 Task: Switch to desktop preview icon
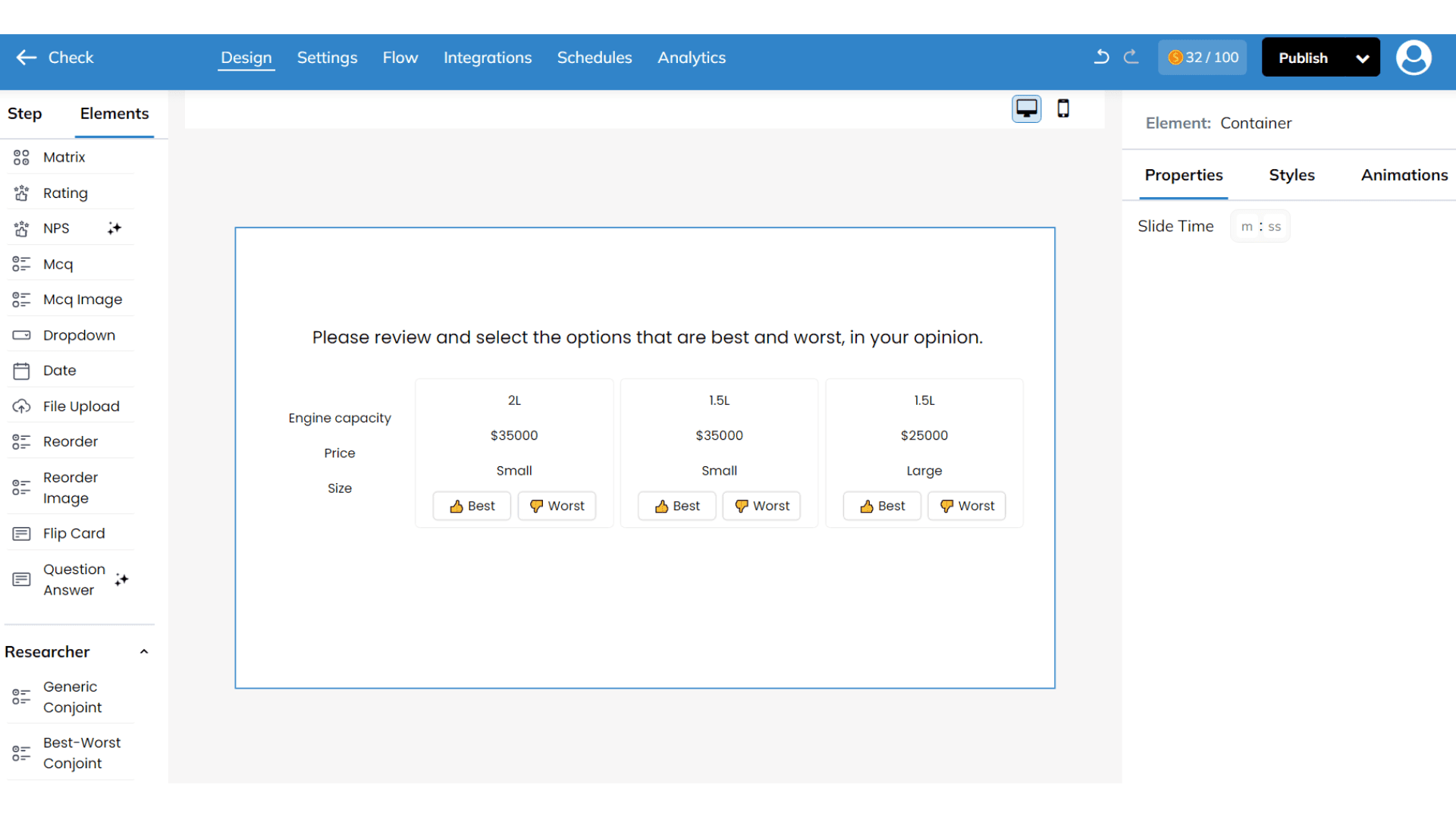point(1026,108)
